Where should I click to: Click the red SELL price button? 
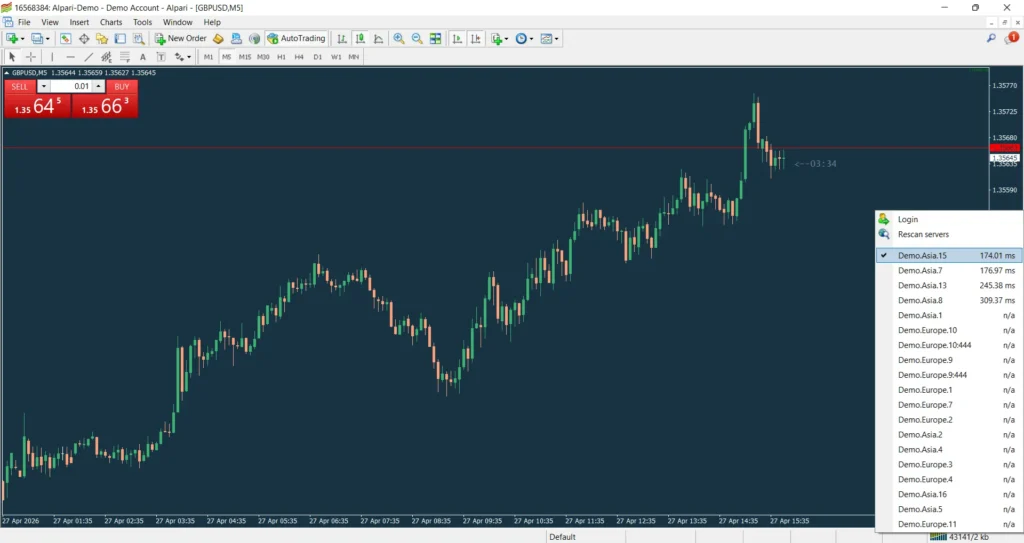(37, 106)
